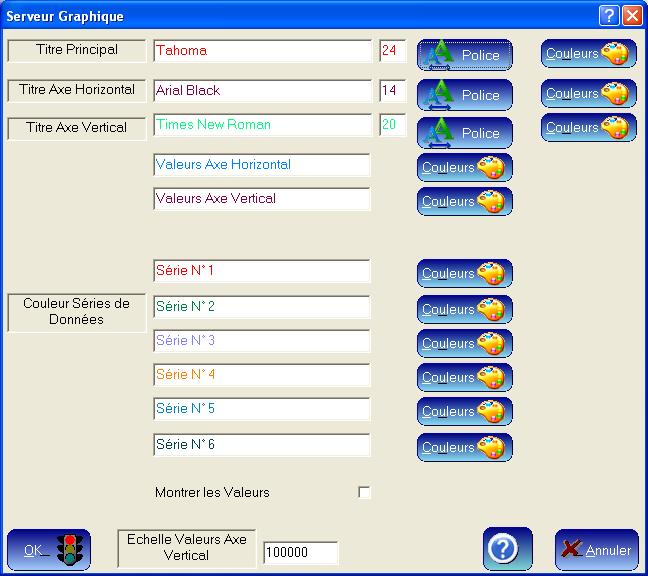Click the Tahoma font name field
Screen dimensions: 648x576
click(262, 51)
